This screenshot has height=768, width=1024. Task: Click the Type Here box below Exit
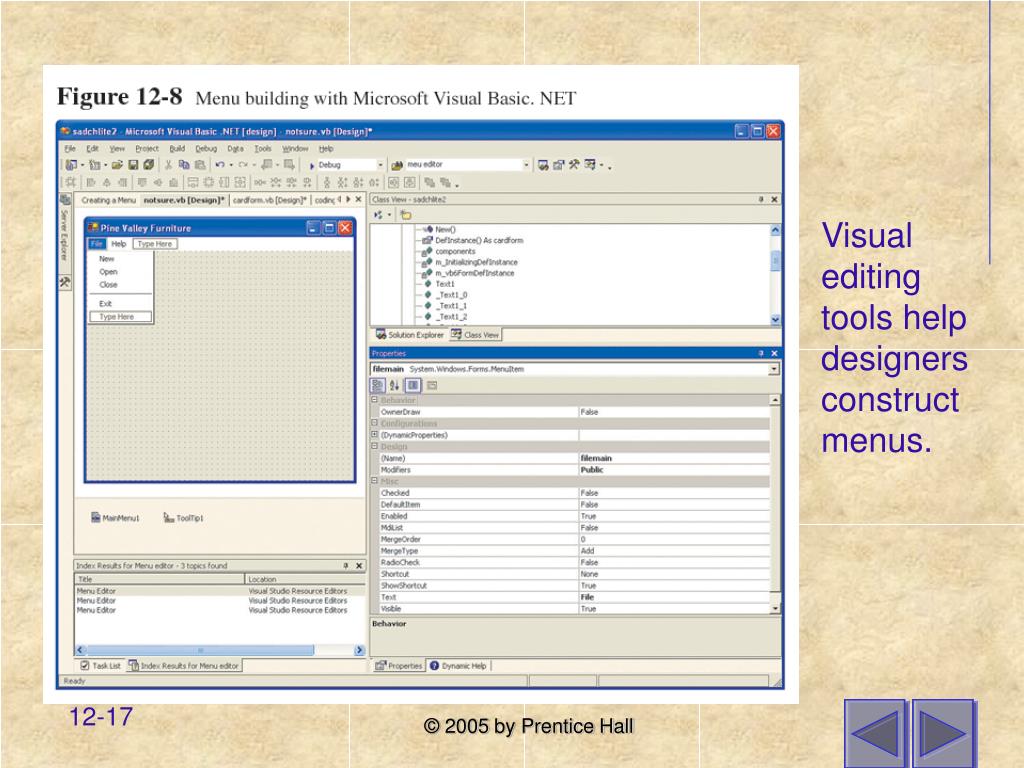120,317
